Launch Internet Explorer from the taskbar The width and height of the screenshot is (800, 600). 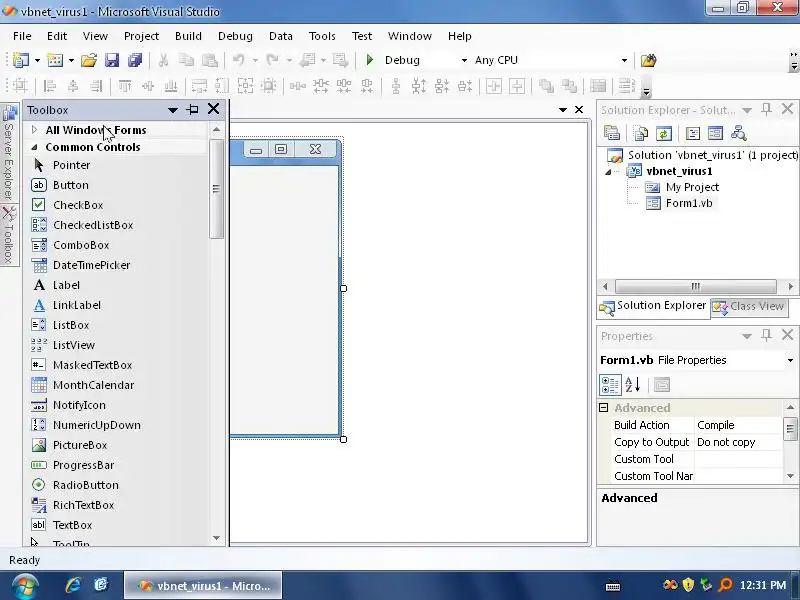pyautogui.click(x=73, y=585)
